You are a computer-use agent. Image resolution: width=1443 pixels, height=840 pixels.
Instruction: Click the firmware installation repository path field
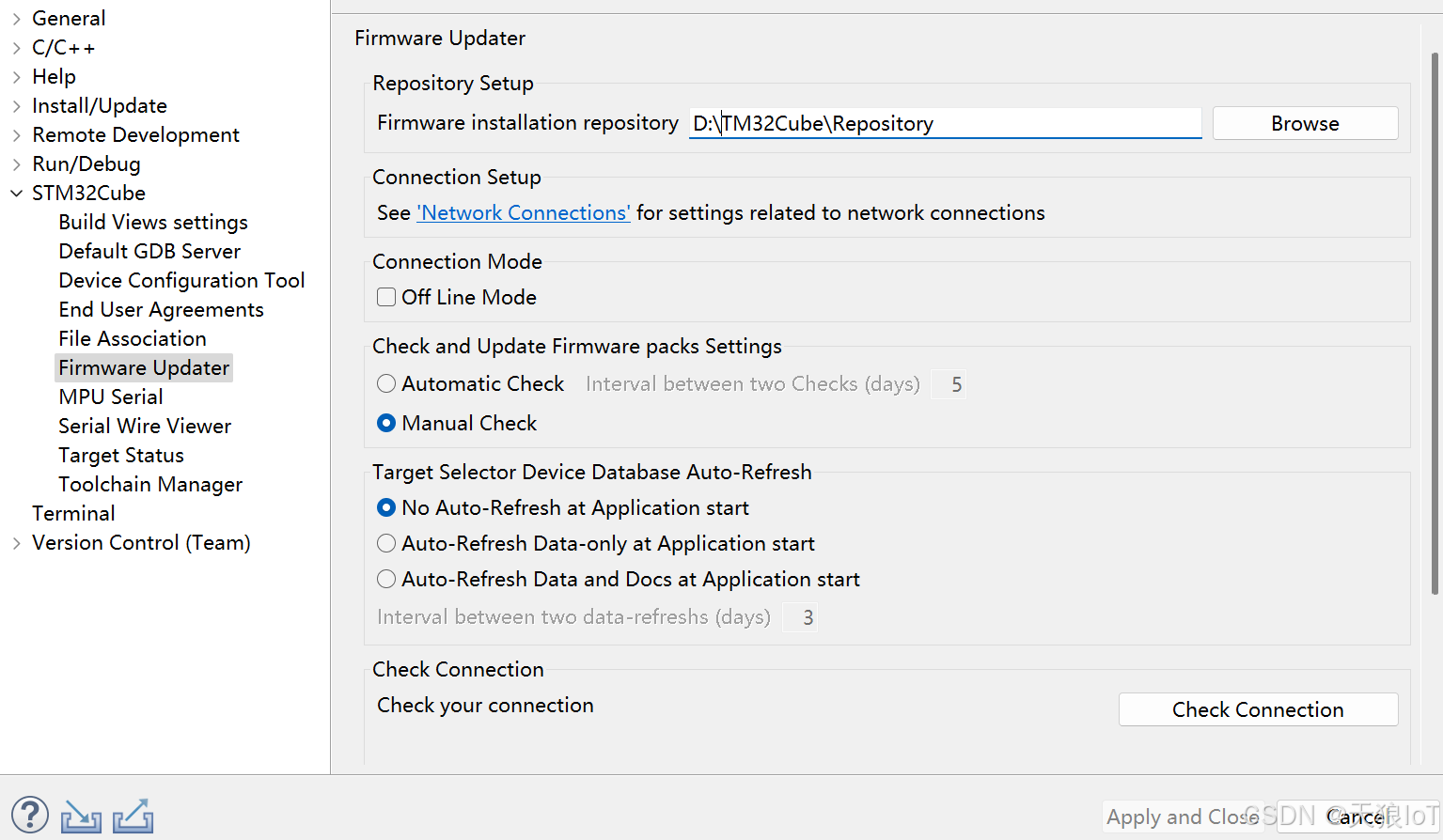click(945, 123)
